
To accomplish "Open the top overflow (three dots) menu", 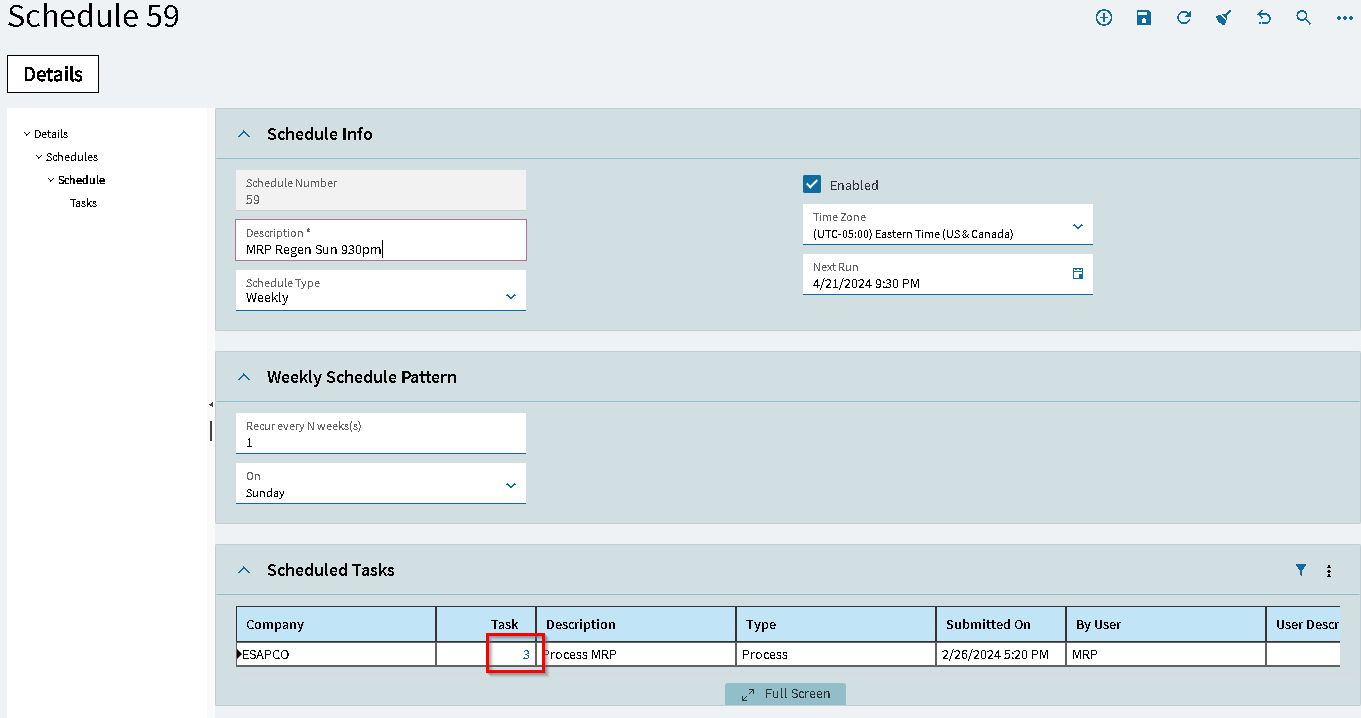I will (x=1344, y=17).
